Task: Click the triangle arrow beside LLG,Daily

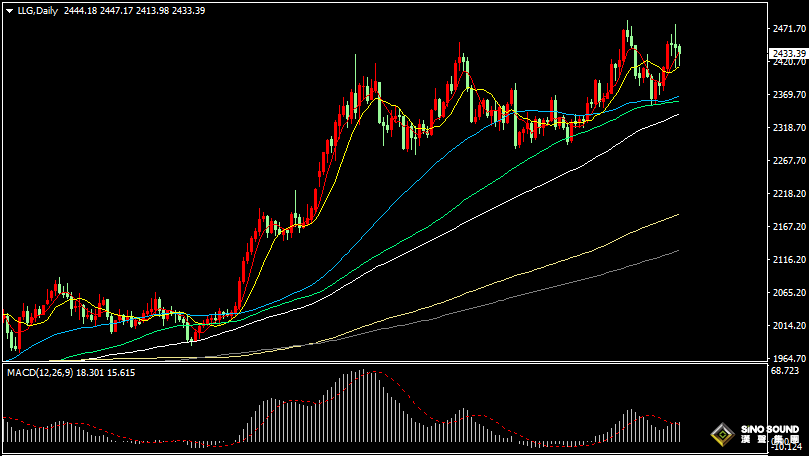Action: click(10, 10)
